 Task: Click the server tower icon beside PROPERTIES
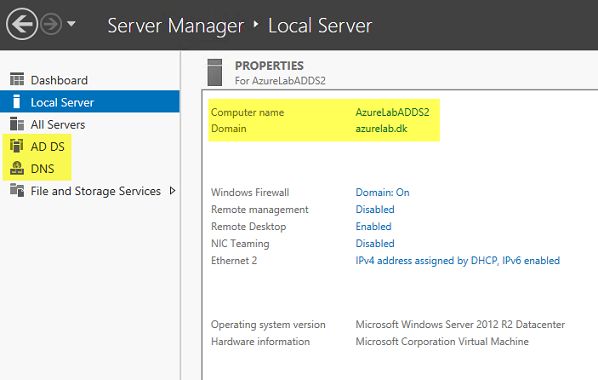pos(215,72)
